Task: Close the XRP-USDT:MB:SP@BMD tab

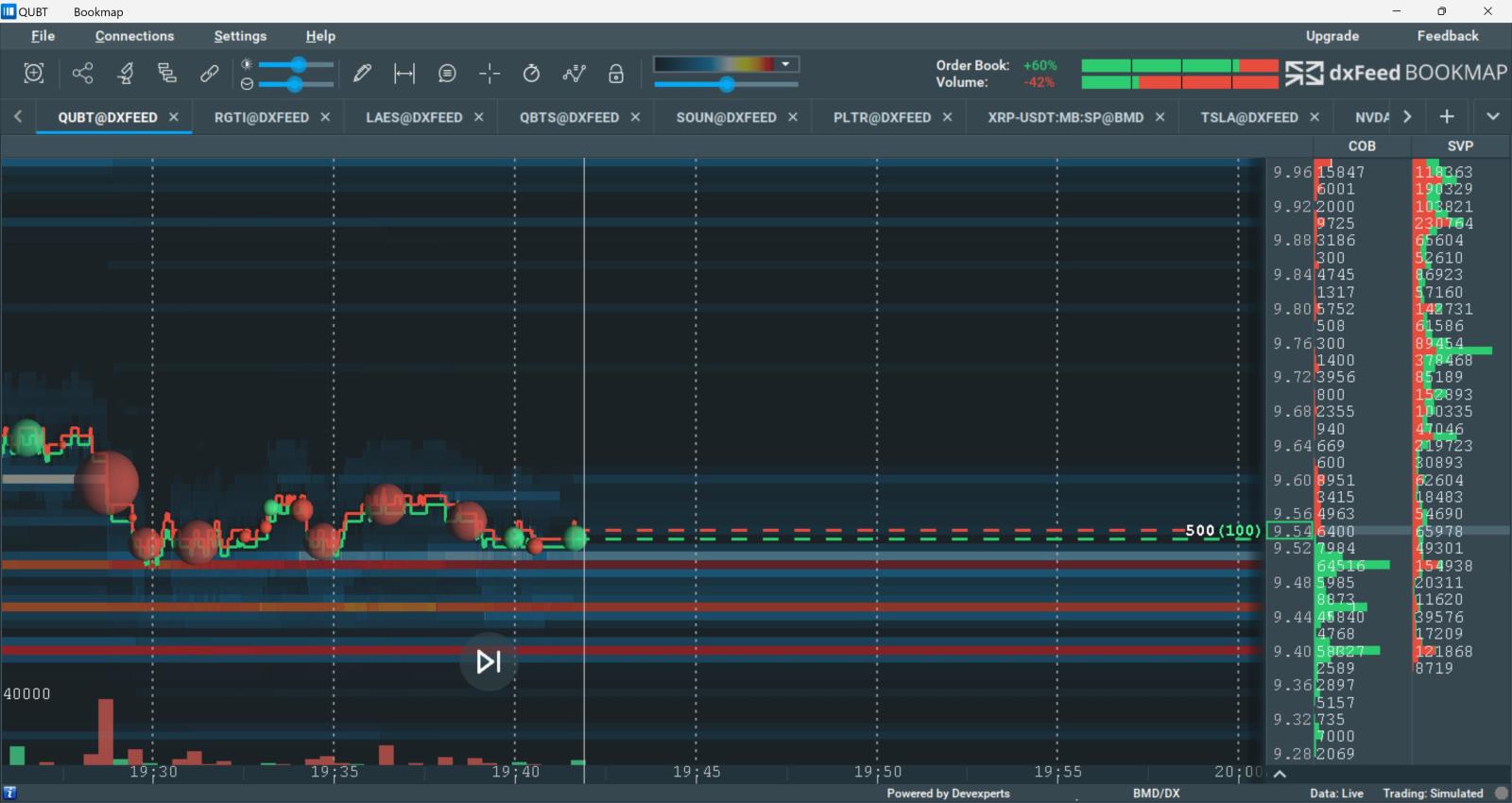Action: pos(1160,117)
